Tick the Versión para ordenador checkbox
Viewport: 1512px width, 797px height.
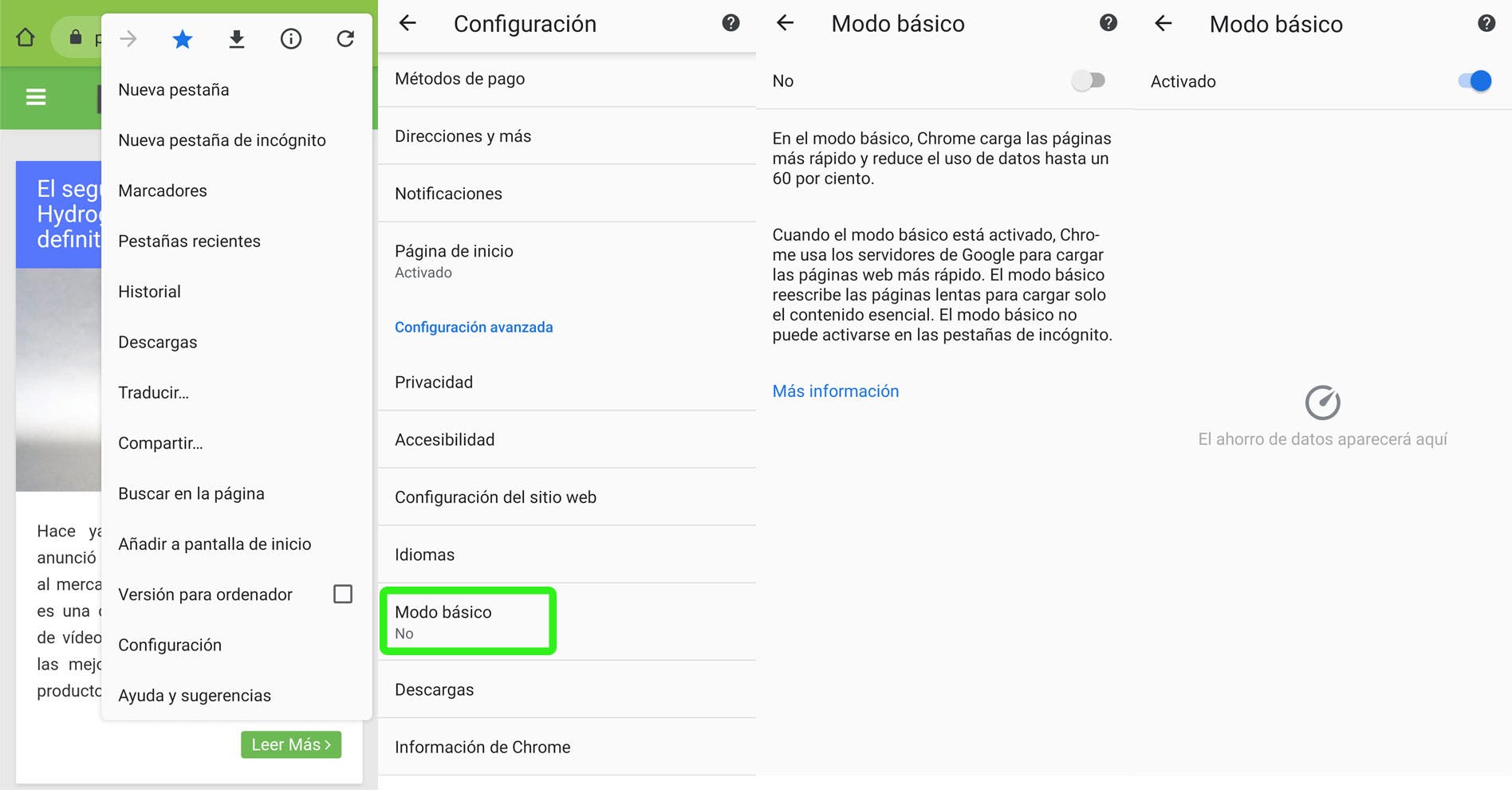click(x=343, y=594)
